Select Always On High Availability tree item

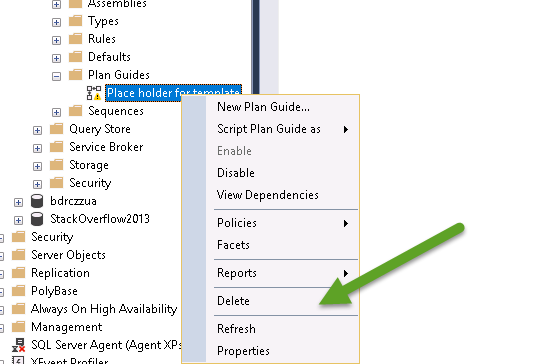pos(104,309)
